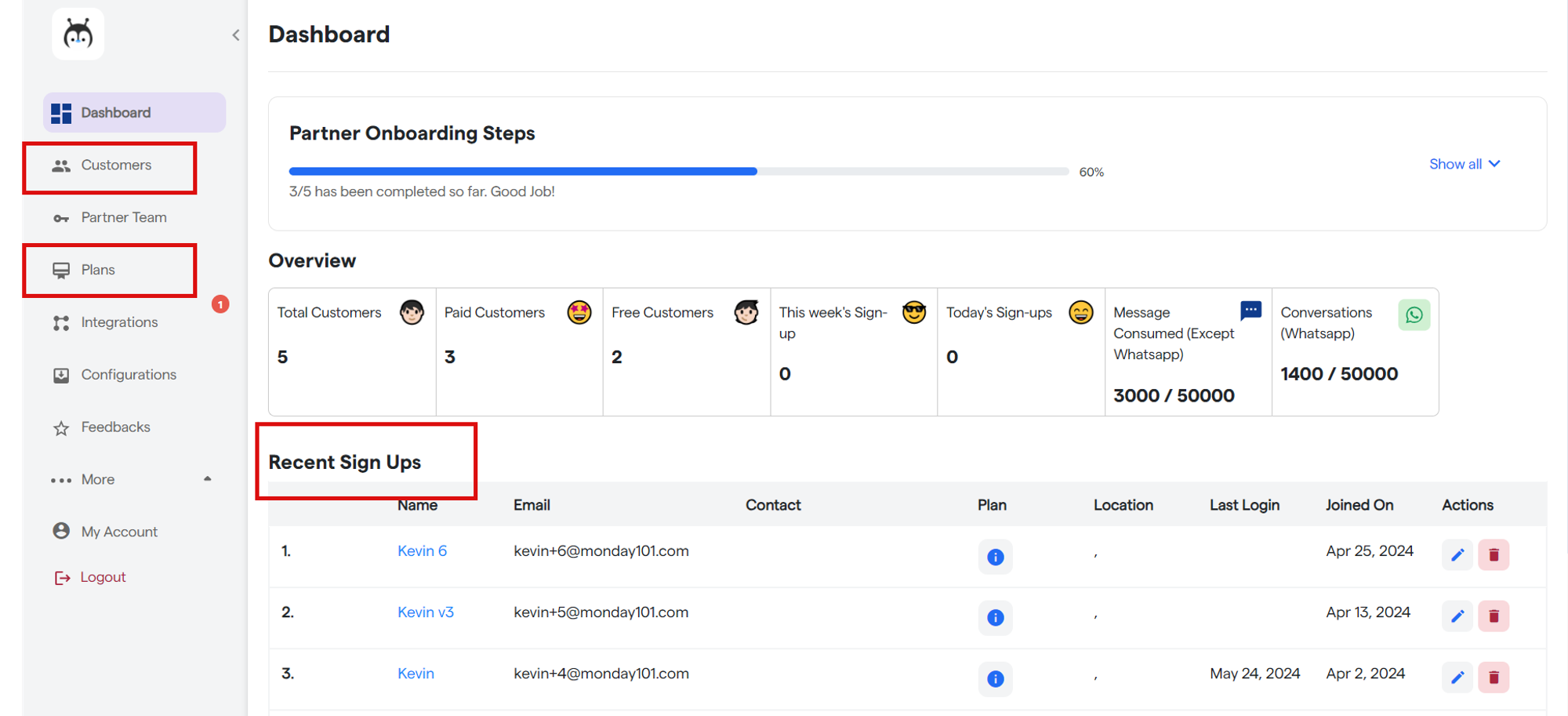Edit the Kevin v3 customer row
The width and height of the screenshot is (1568, 716).
coord(1457,616)
